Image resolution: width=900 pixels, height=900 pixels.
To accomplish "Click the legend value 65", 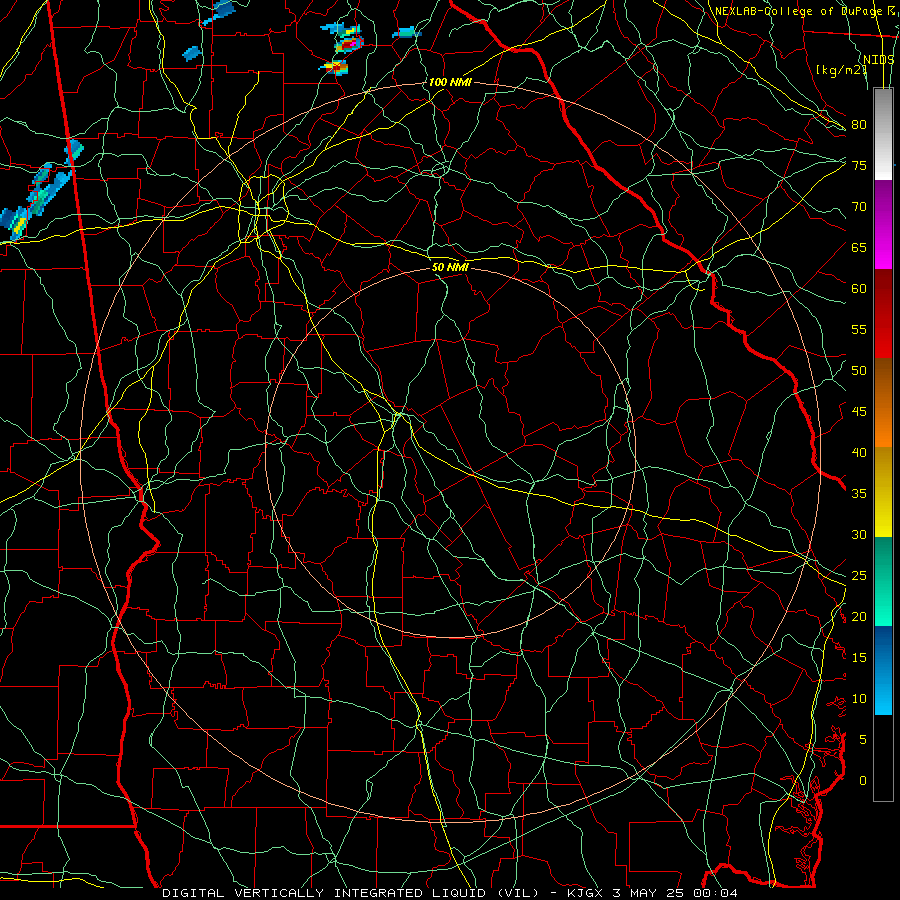I will point(859,247).
